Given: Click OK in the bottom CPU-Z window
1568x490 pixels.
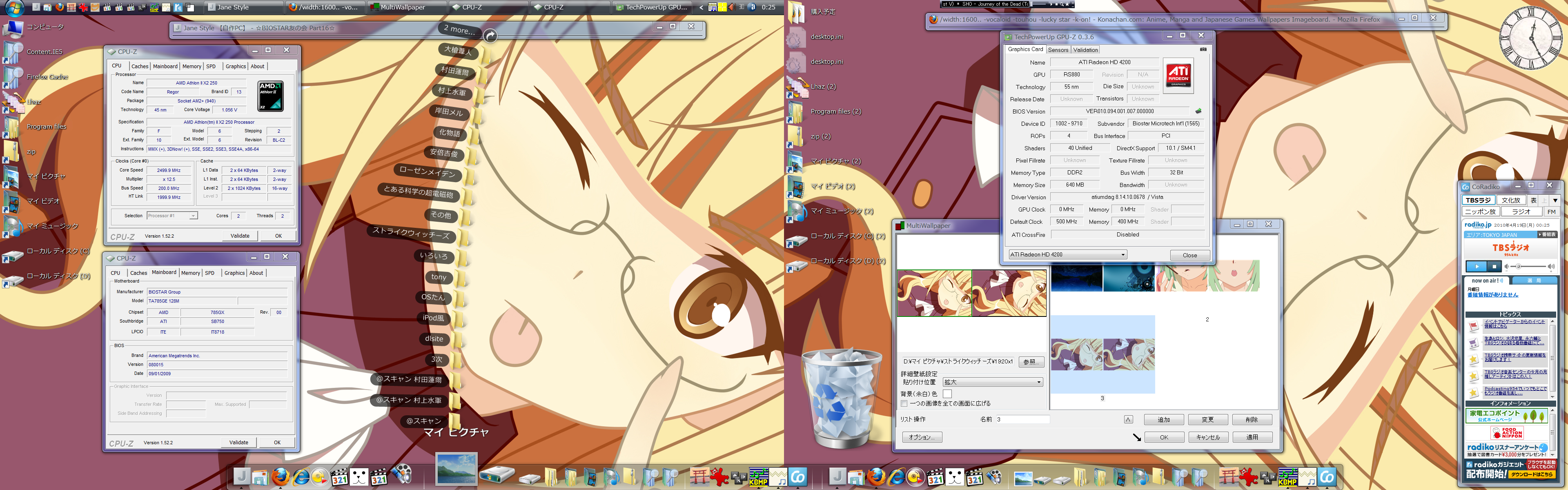Looking at the screenshot, I should click(277, 443).
